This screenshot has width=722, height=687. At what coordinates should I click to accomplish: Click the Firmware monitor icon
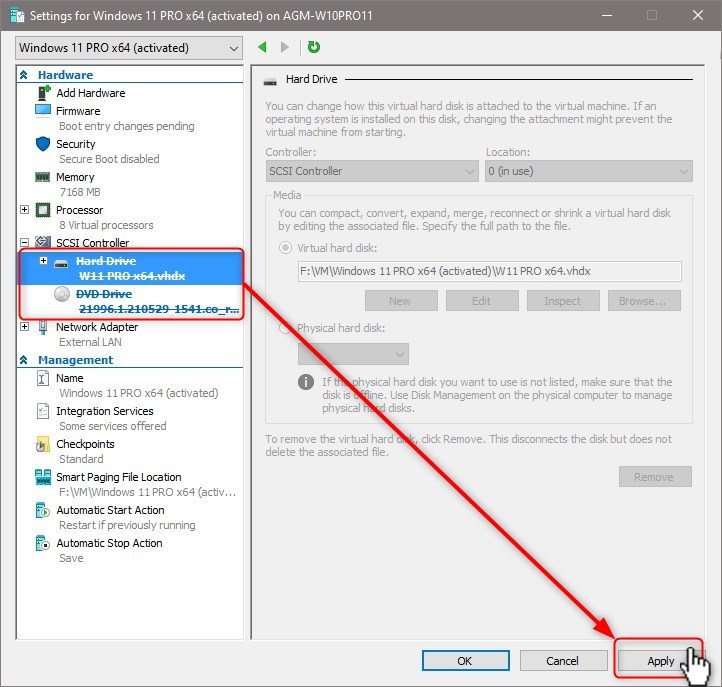pyautogui.click(x=43, y=111)
